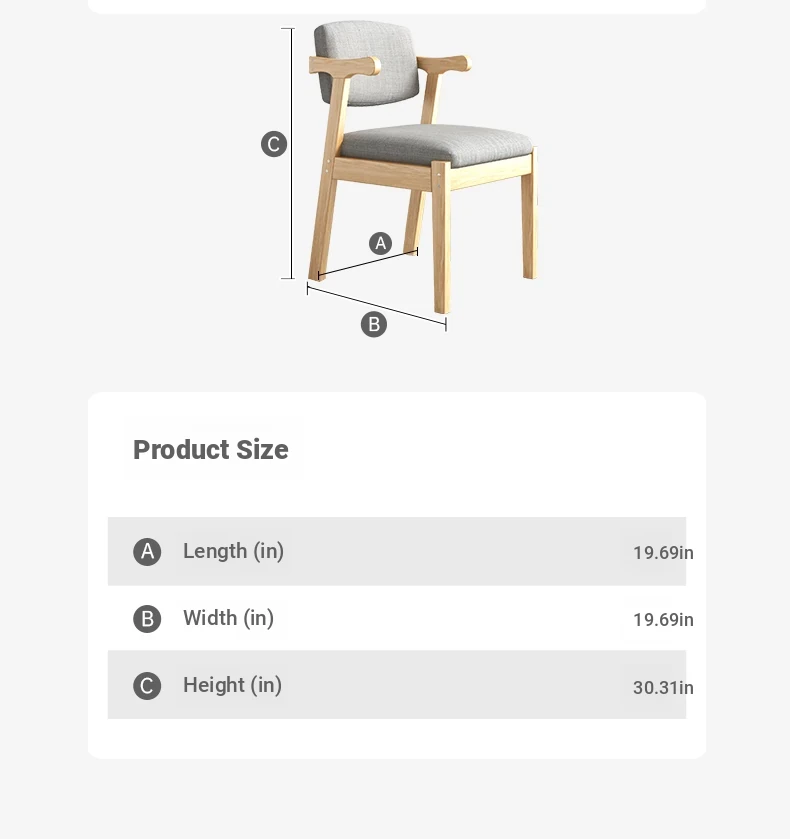Click the chair's gray seat cushion

coord(436,143)
